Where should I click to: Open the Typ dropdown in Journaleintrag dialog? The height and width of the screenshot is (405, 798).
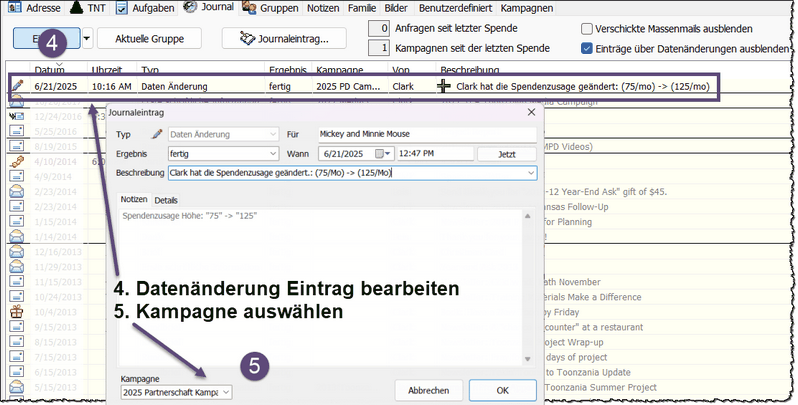pos(273,134)
